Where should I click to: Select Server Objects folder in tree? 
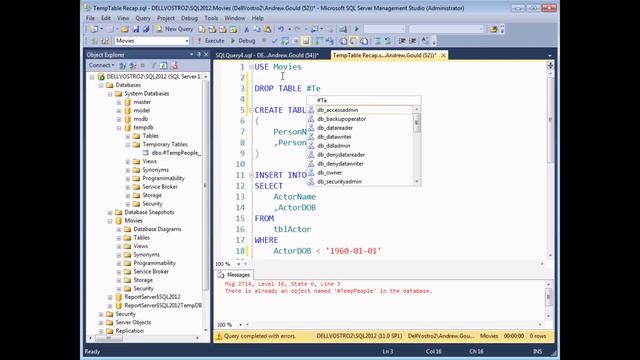[x=133, y=322]
